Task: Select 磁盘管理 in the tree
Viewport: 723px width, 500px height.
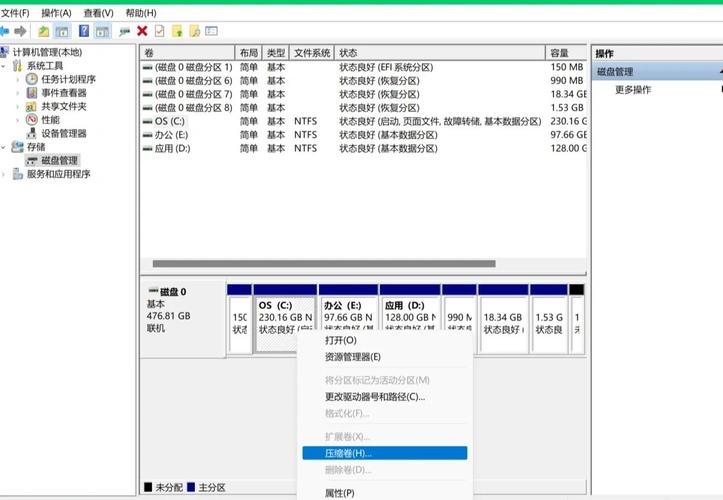Action: 59,161
